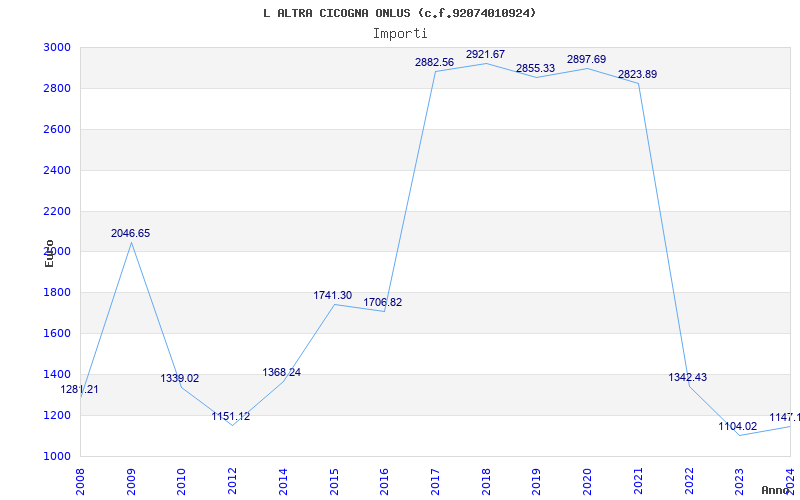This screenshot has height=500, width=800.
Task: Select y-axis label 1000
Action: (57, 456)
